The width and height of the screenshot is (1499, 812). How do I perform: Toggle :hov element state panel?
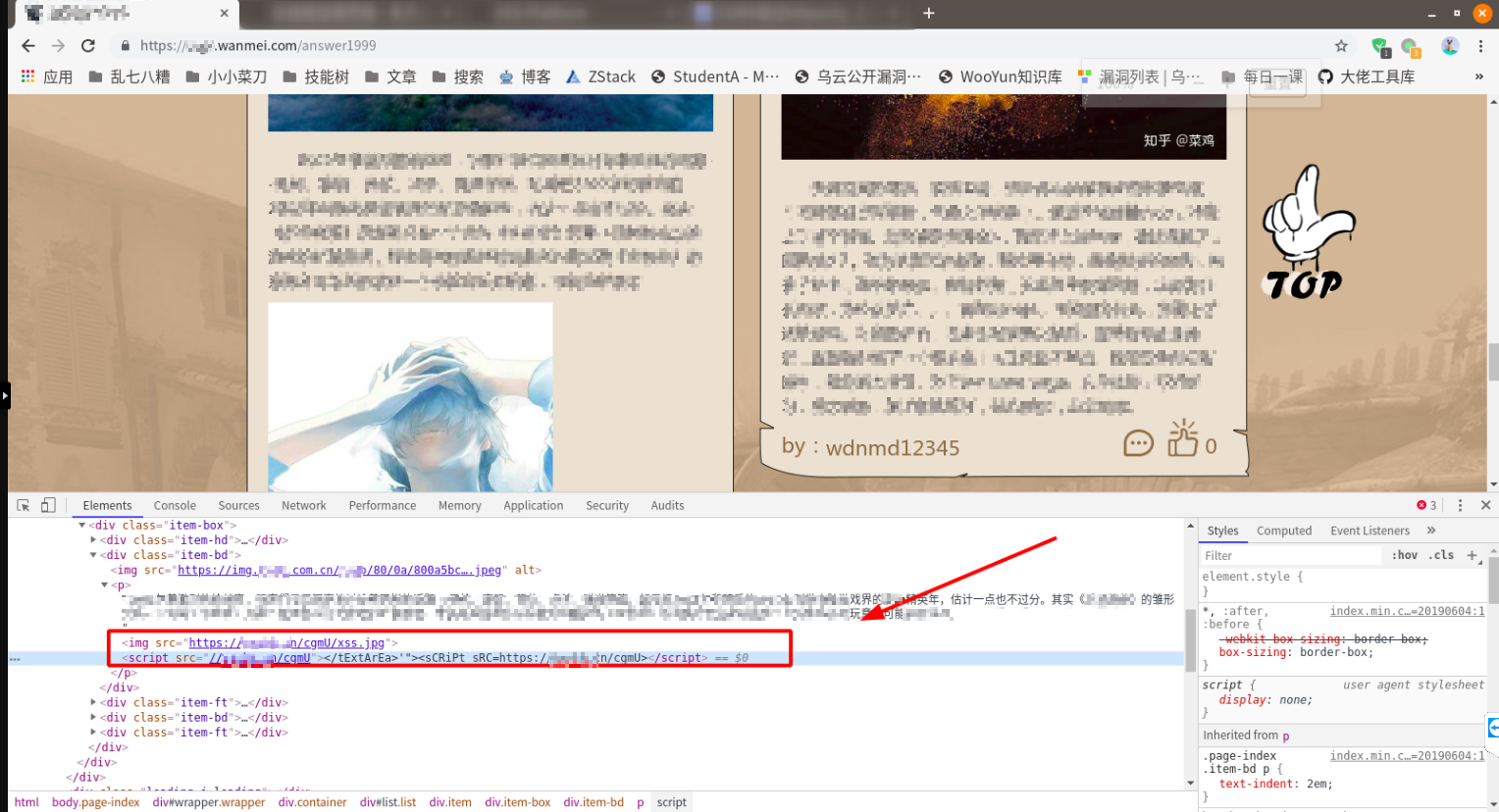coord(1405,555)
